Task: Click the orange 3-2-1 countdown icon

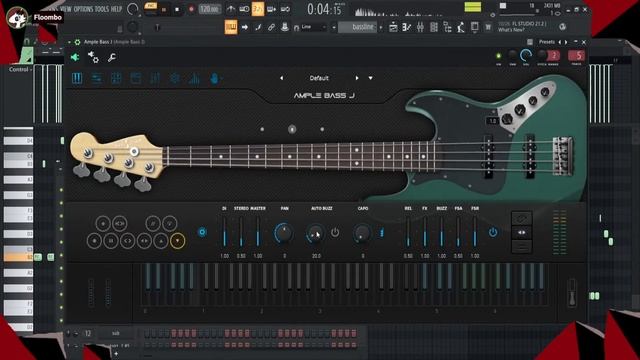Action: [258, 9]
